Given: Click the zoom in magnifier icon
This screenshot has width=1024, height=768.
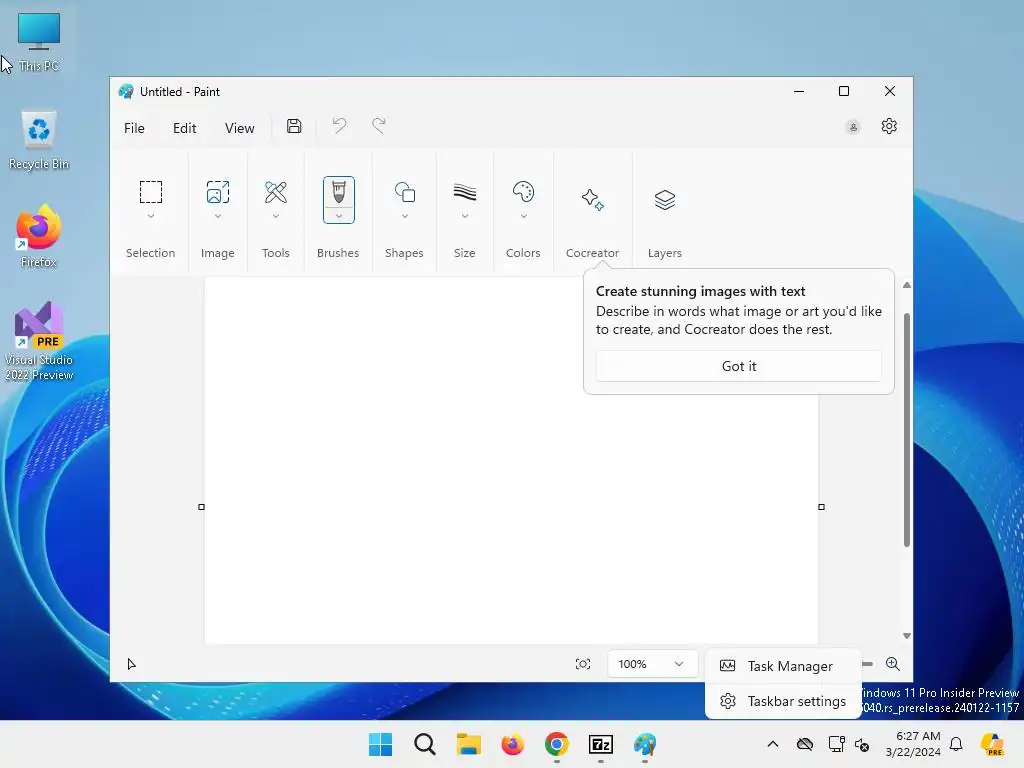Looking at the screenshot, I should [x=892, y=664].
